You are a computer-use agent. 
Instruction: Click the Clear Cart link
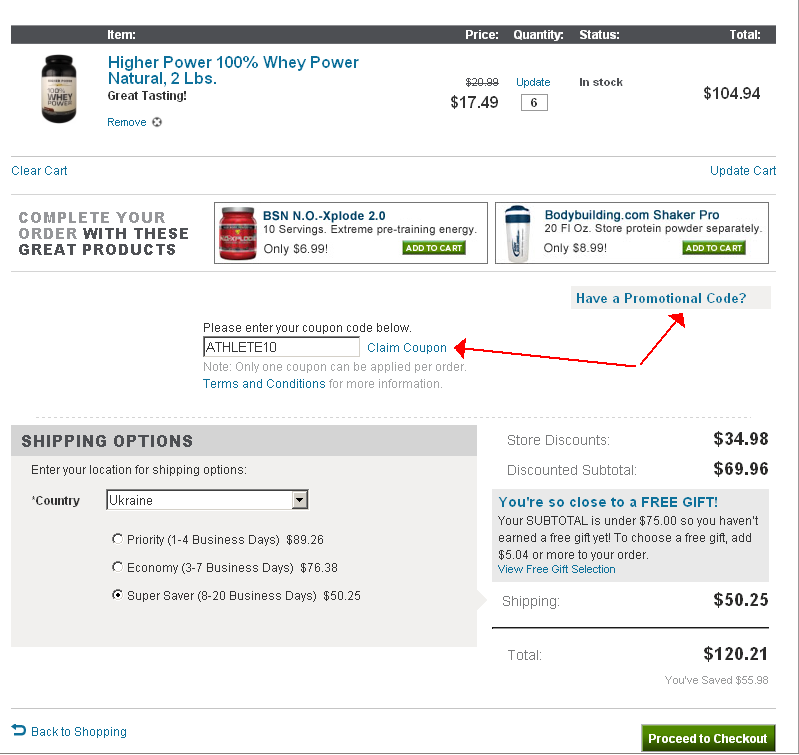40,171
